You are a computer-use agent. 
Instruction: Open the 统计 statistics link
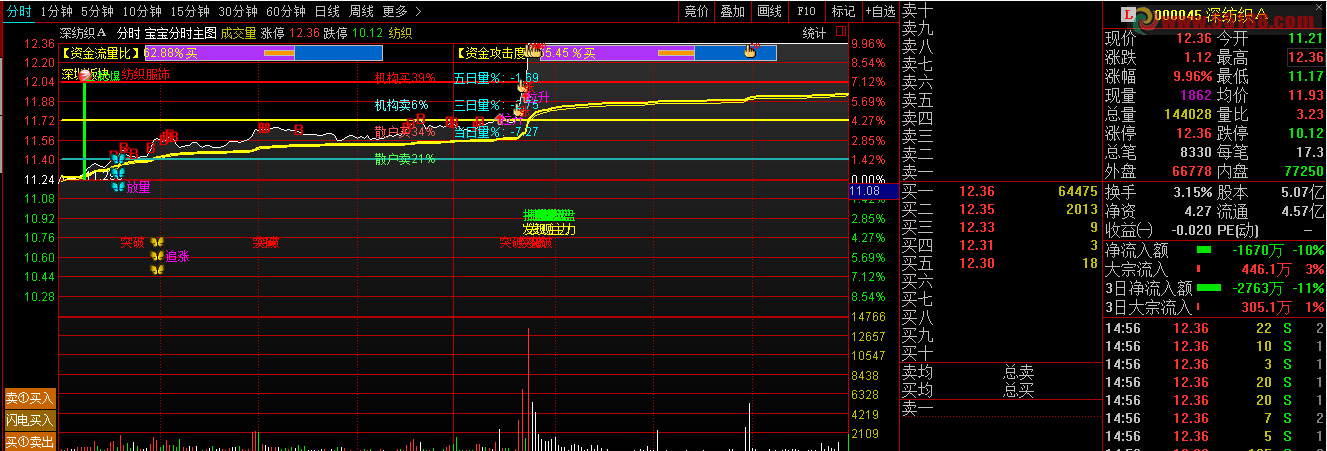click(814, 33)
